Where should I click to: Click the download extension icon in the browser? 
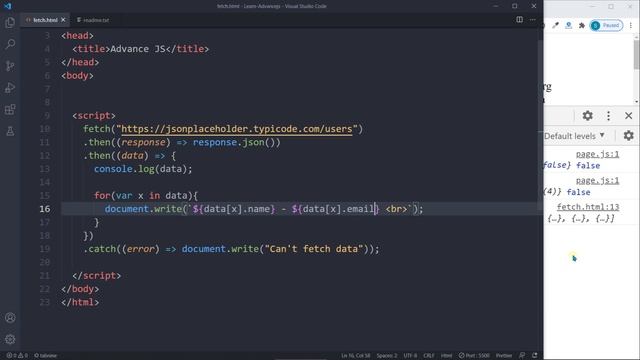[569, 25]
